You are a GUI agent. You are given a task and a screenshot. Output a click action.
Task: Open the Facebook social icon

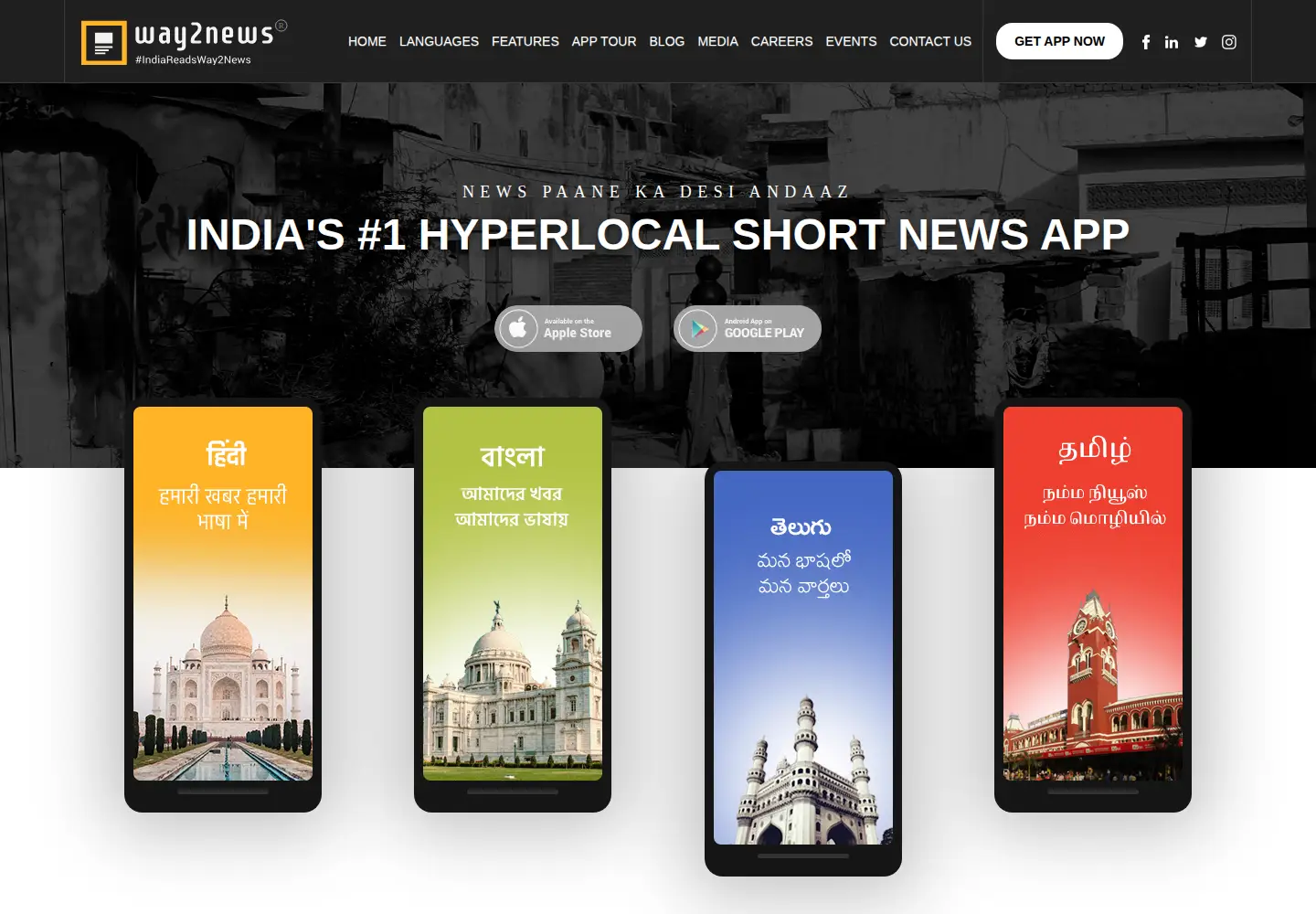(1146, 42)
